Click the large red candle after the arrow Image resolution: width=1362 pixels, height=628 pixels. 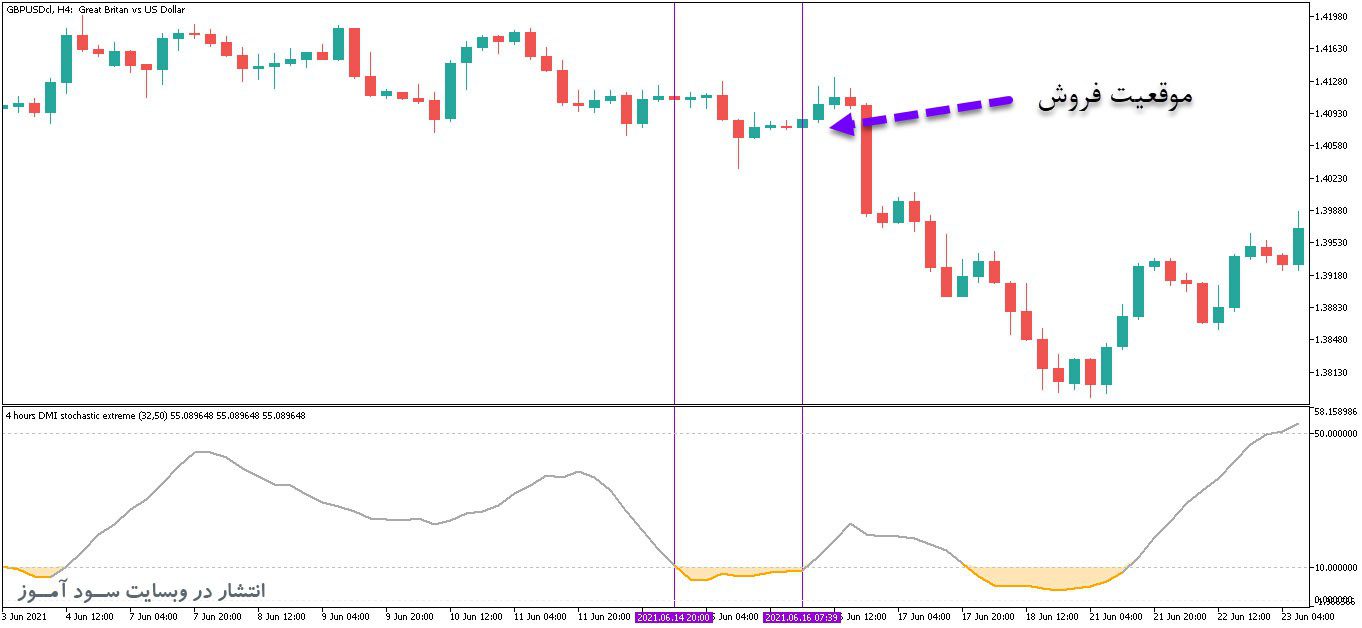pyautogui.click(x=867, y=159)
